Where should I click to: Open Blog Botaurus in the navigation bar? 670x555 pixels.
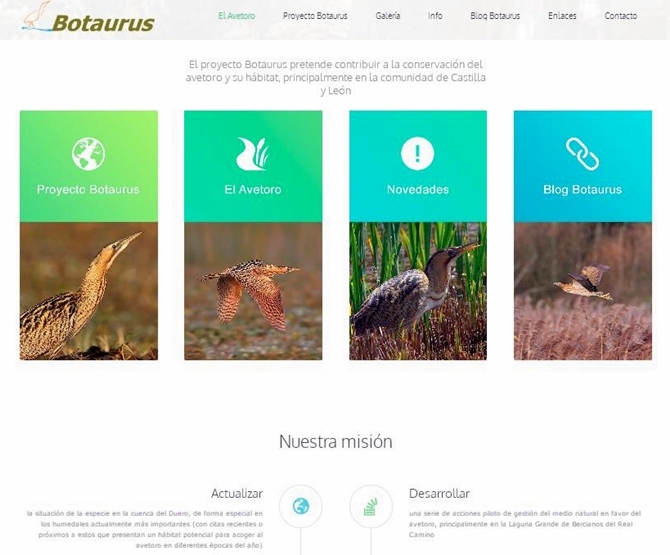pos(495,16)
